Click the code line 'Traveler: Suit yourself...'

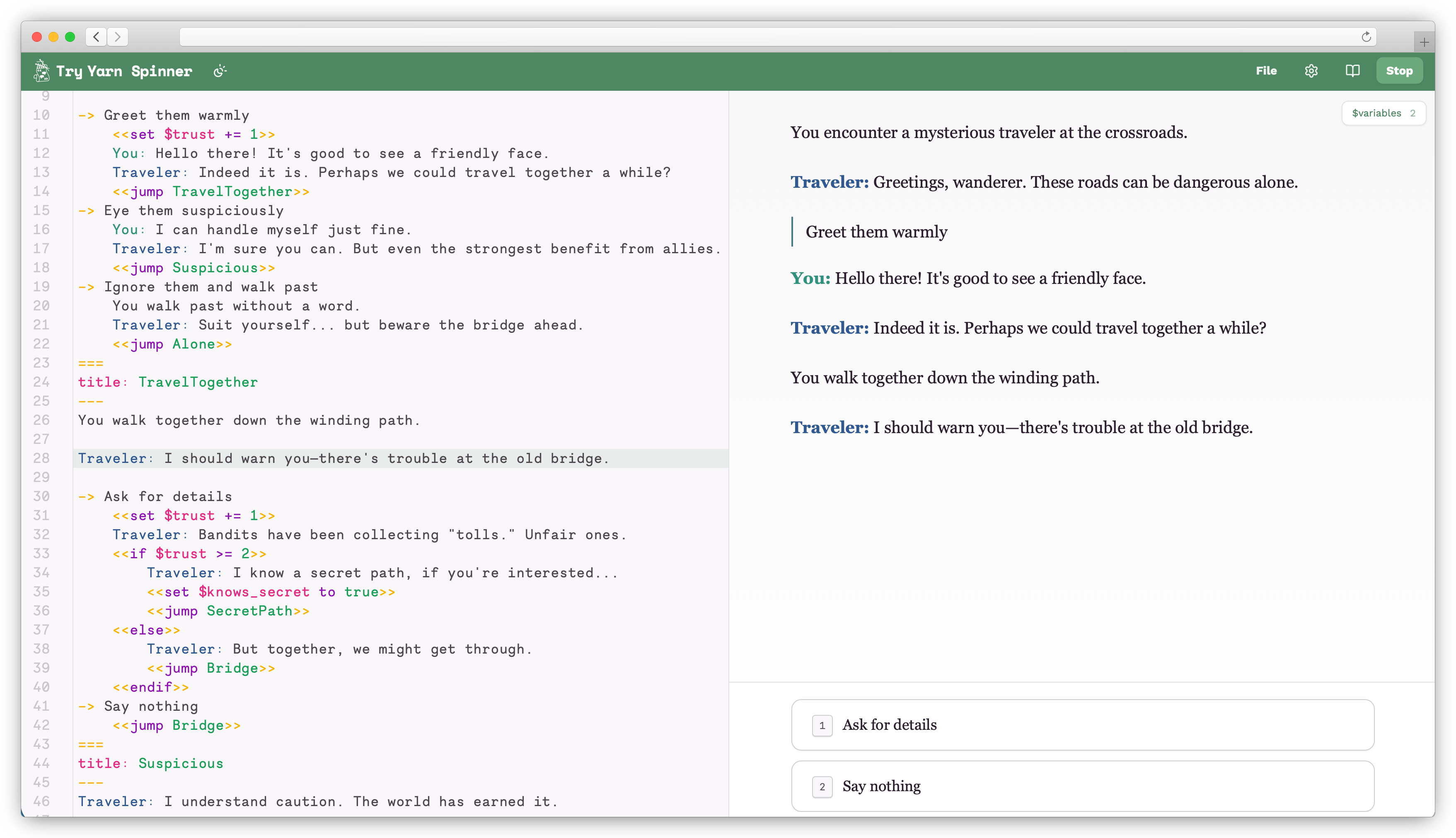348,325
